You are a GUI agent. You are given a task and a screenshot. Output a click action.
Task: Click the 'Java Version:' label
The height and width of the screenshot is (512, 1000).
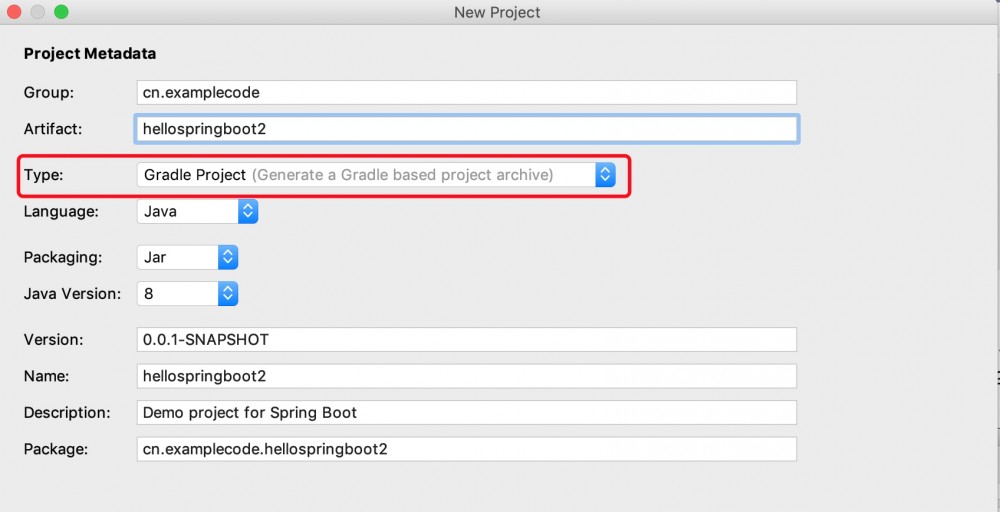click(72, 294)
